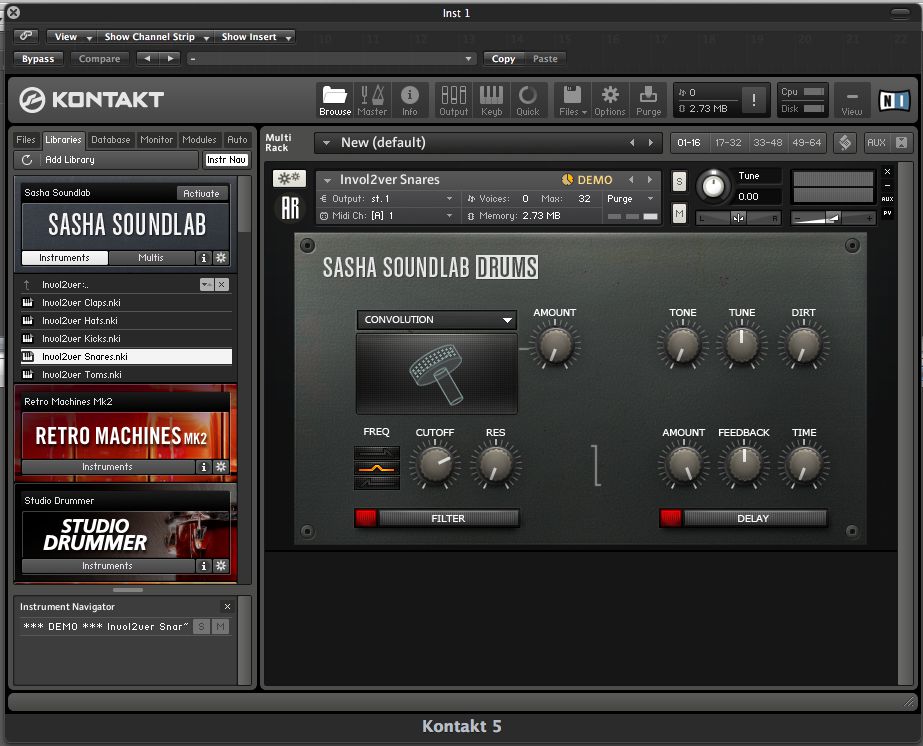Switch to the Database tab
923x746 pixels.
111,140
